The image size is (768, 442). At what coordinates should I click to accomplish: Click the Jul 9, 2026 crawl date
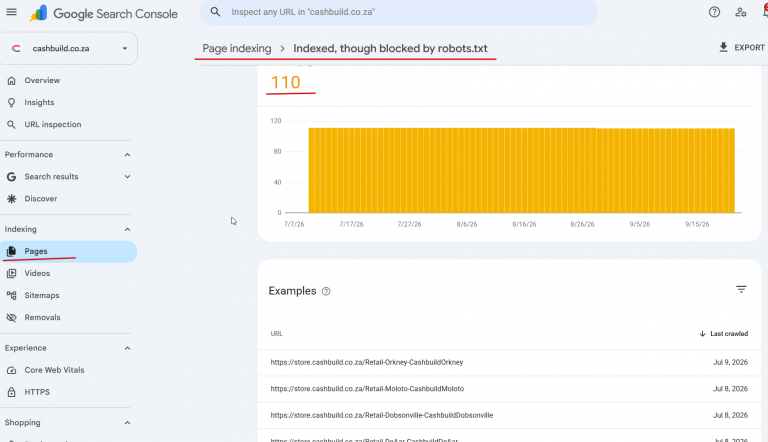(730, 363)
